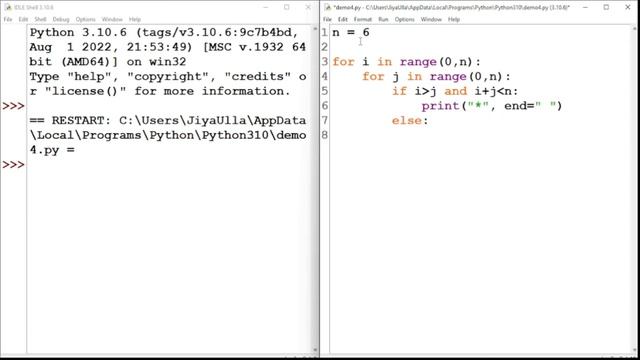Click the 'n = 6' code line
This screenshot has width=640, height=360.
[351, 33]
